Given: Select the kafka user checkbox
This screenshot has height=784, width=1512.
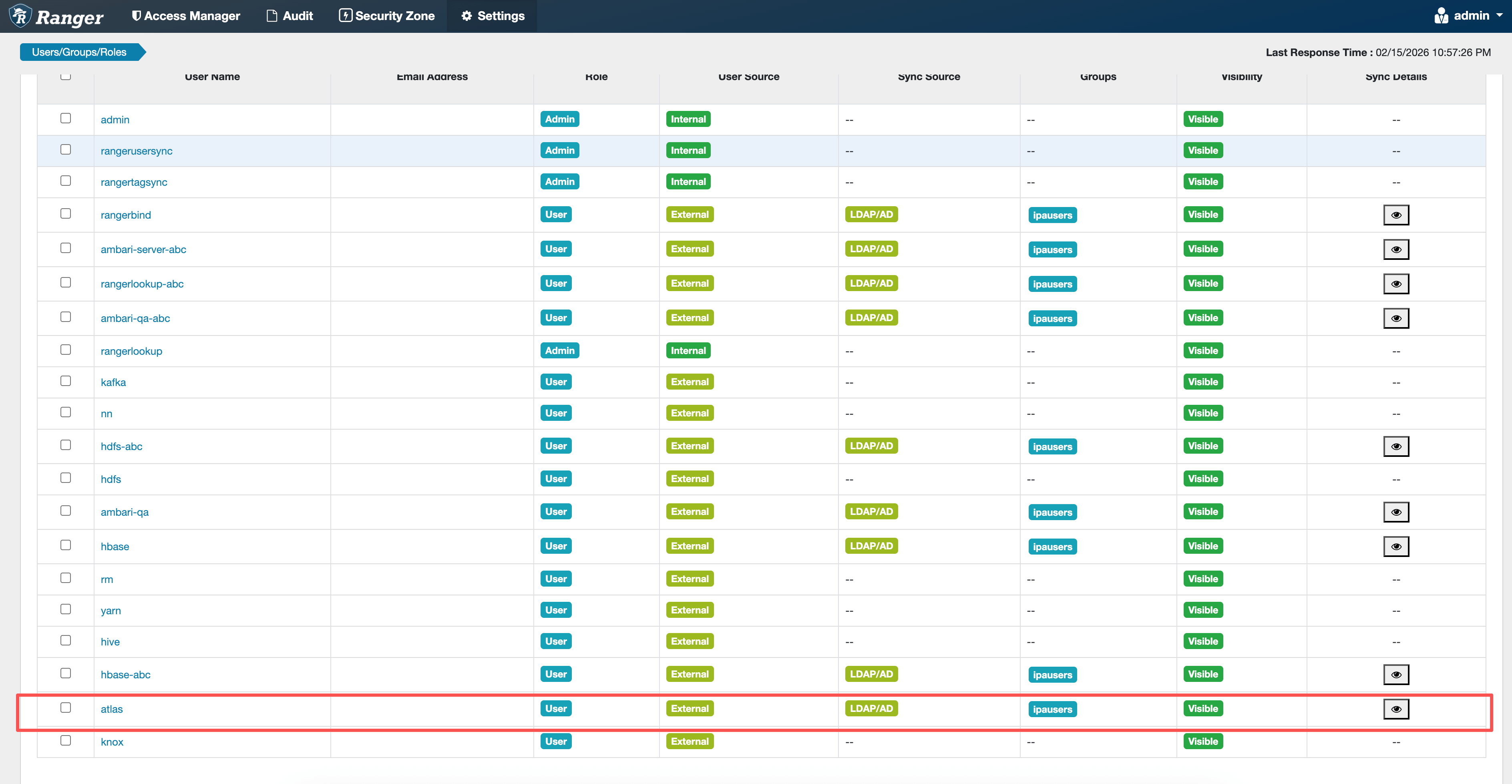Looking at the screenshot, I should pos(66,381).
